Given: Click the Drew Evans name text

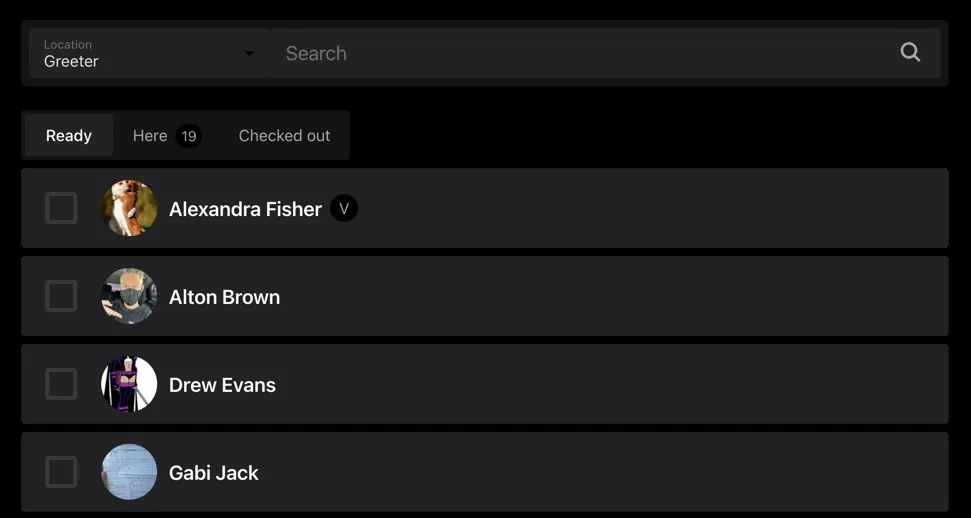Looking at the screenshot, I should click(222, 385).
